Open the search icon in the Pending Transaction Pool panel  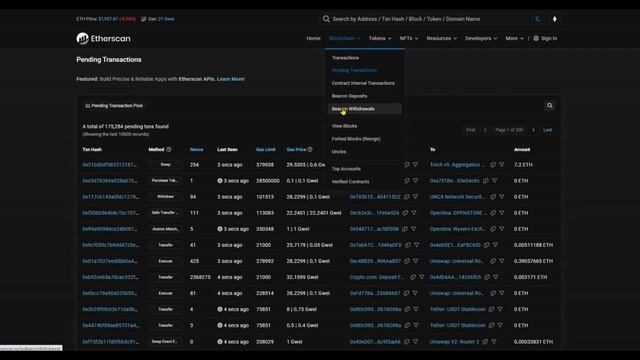pyautogui.click(x=549, y=106)
